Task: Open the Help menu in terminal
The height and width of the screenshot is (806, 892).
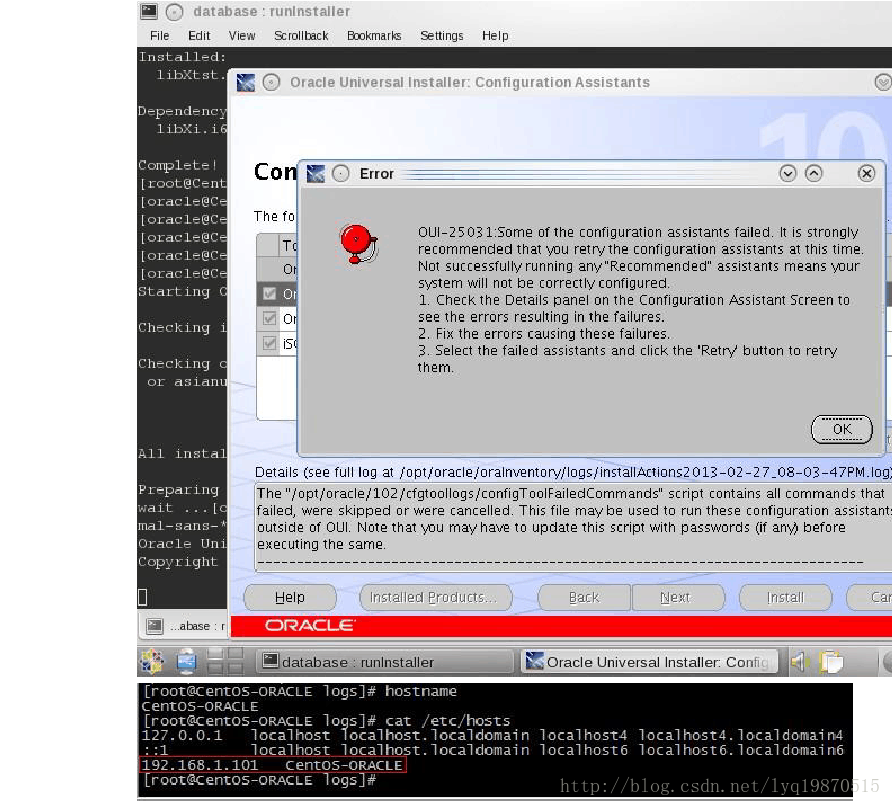Action: [495, 36]
